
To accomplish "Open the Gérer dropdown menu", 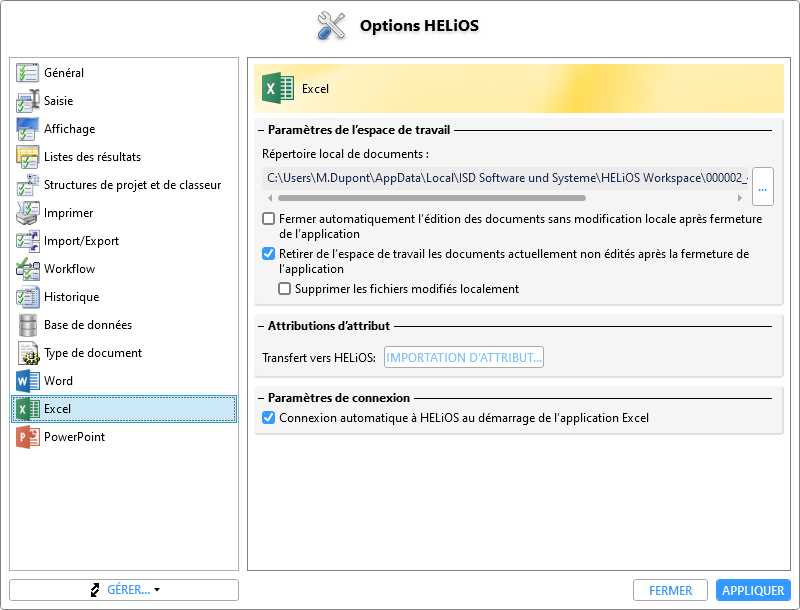I will coord(124,590).
